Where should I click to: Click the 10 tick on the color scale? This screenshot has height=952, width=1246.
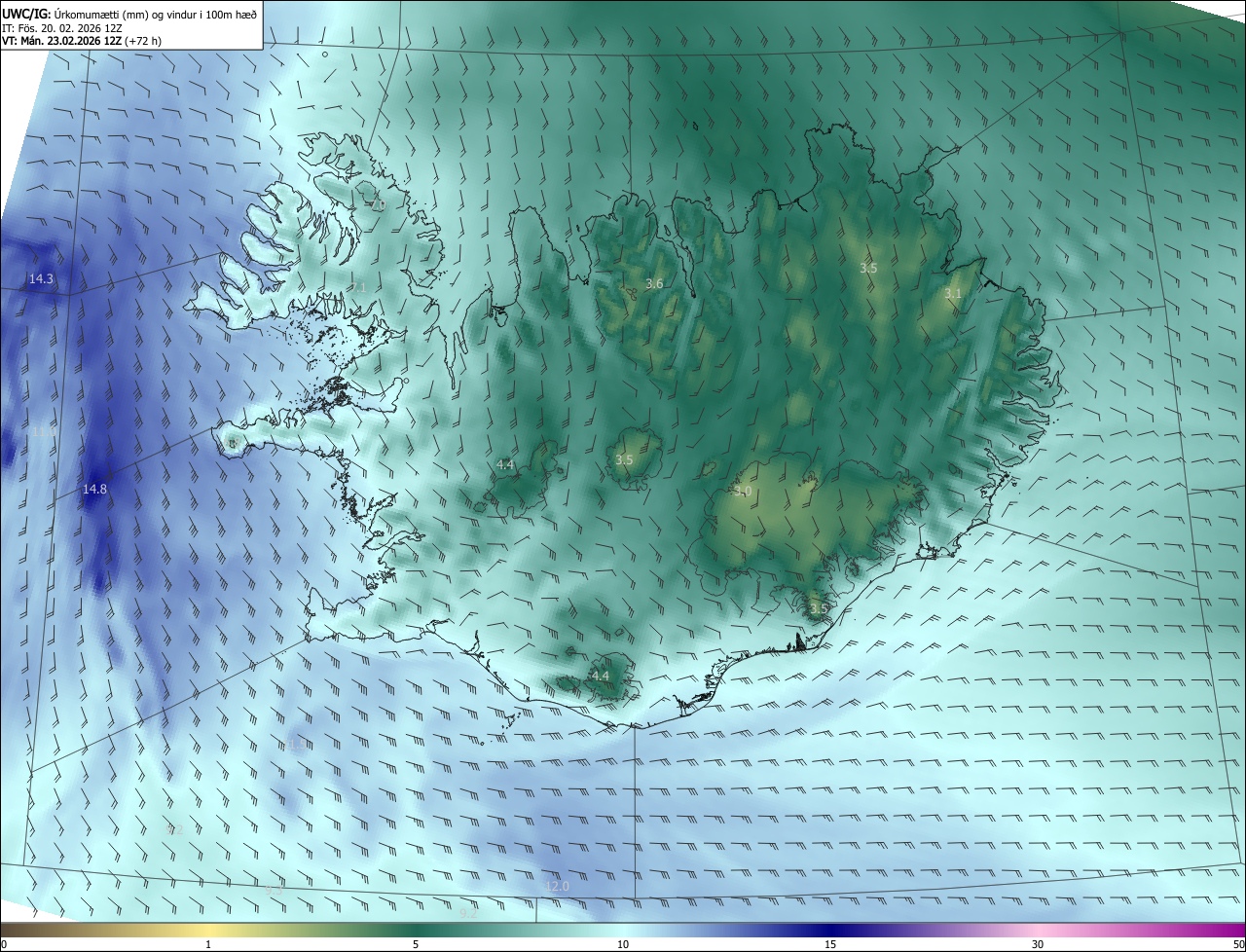623,945
